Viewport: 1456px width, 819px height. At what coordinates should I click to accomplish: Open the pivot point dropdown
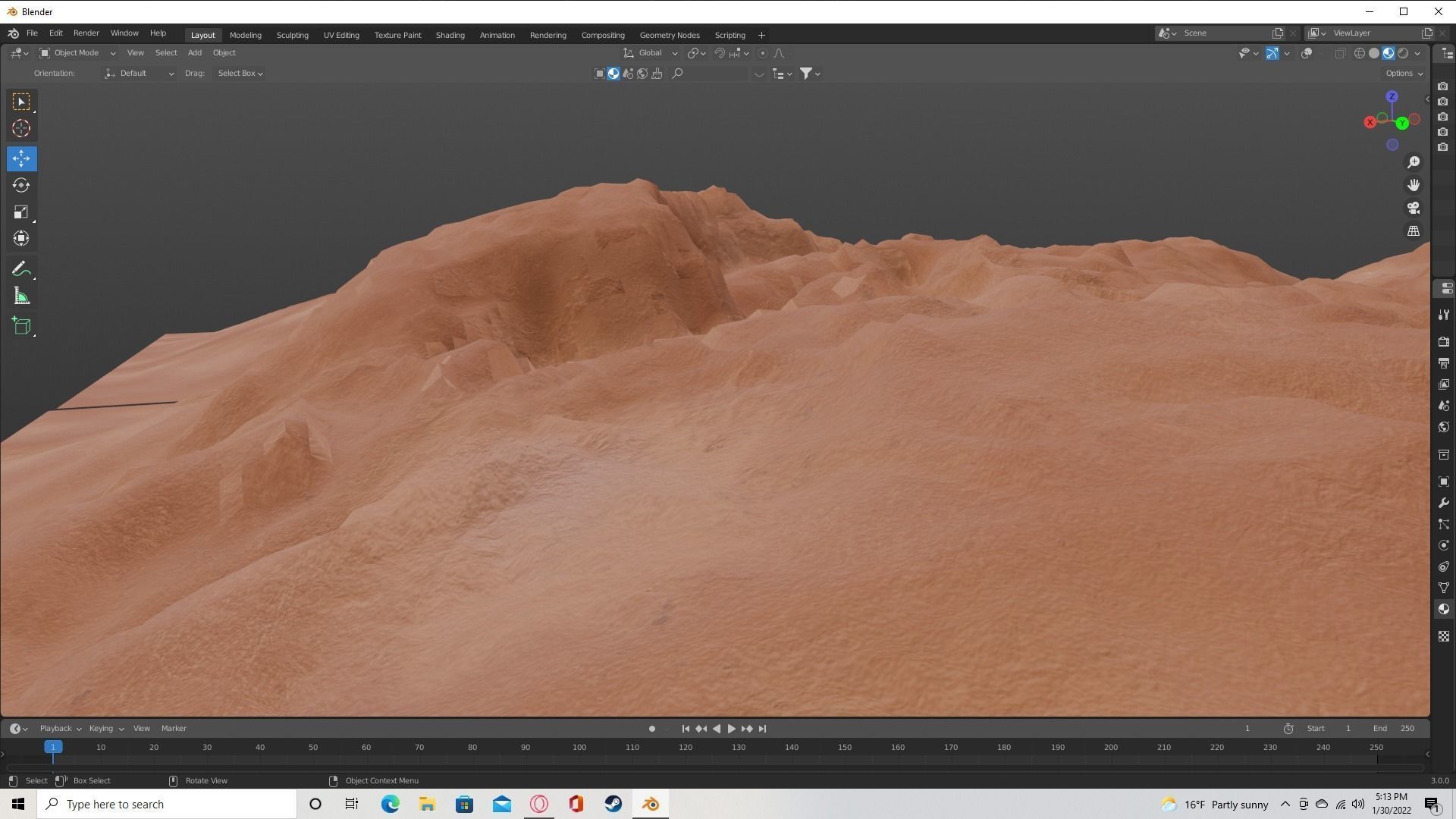(696, 53)
